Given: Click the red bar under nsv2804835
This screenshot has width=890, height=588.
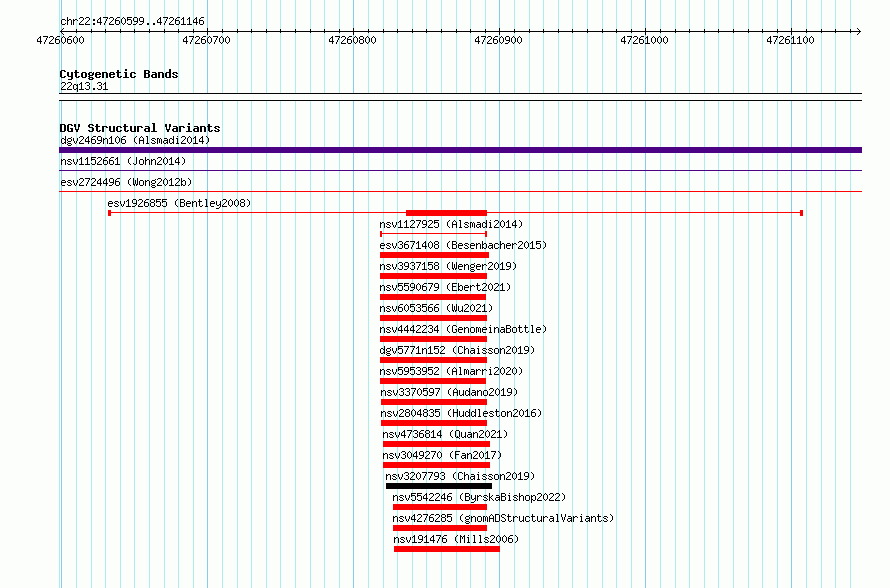Looking at the screenshot, I should coord(434,423).
